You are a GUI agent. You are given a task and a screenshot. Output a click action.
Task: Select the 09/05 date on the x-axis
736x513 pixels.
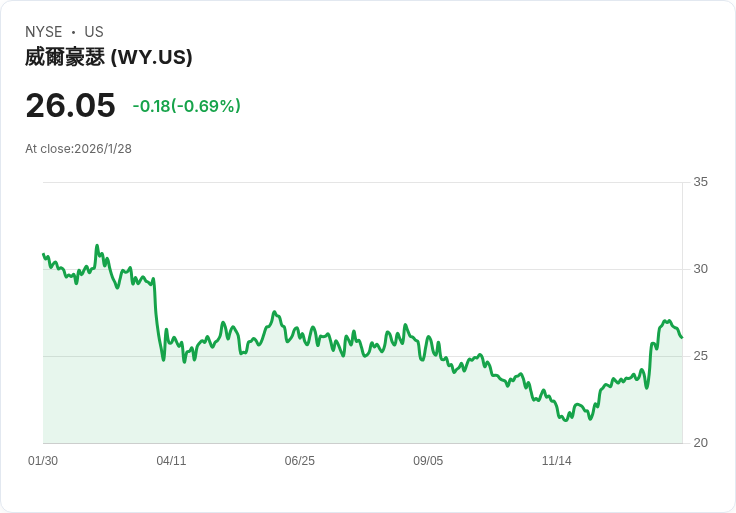(428, 461)
